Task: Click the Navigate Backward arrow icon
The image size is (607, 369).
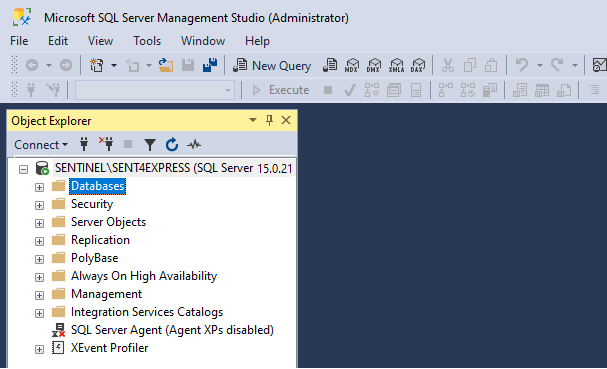Action: [x=32, y=65]
